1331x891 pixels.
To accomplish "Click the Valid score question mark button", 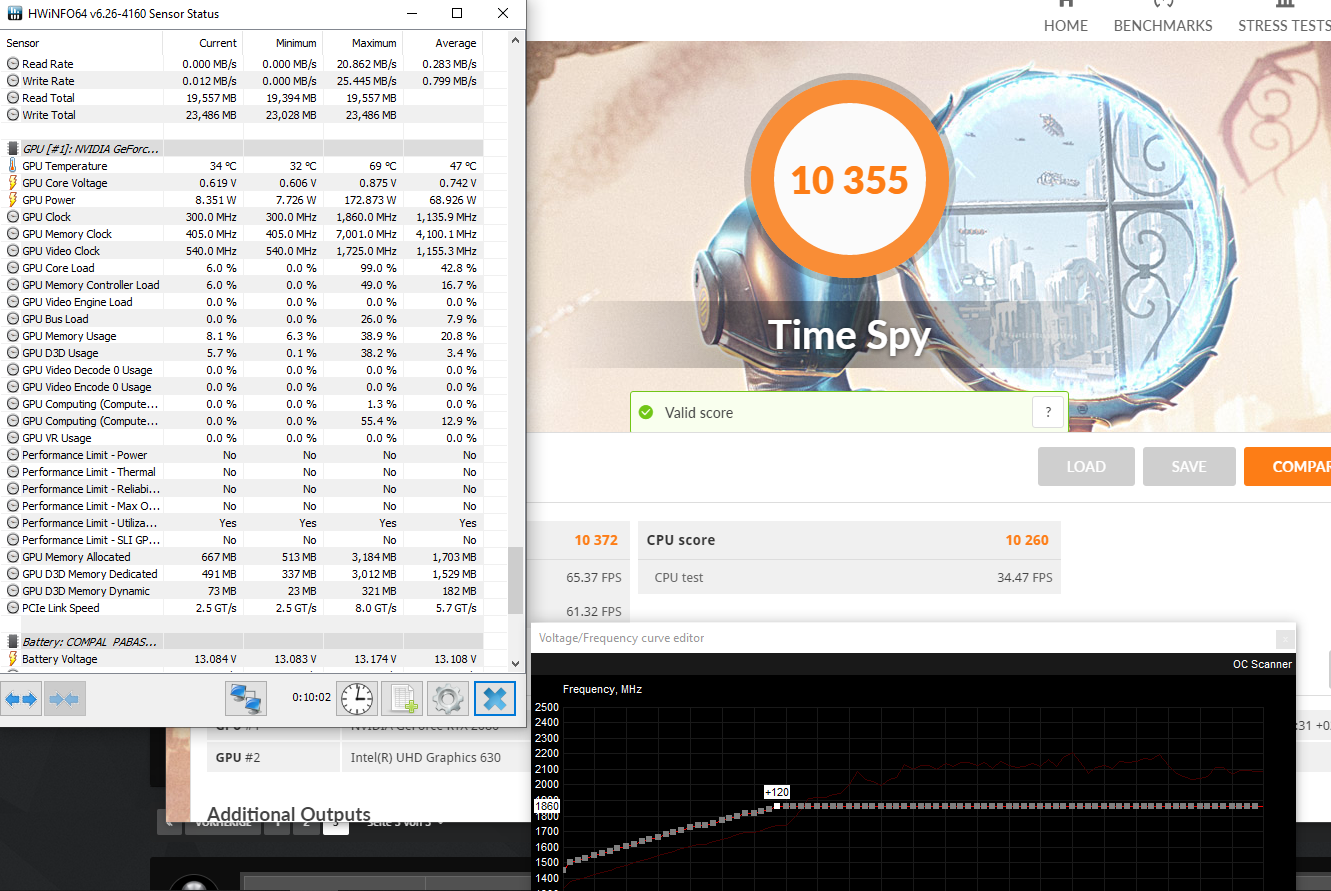I will (1048, 412).
